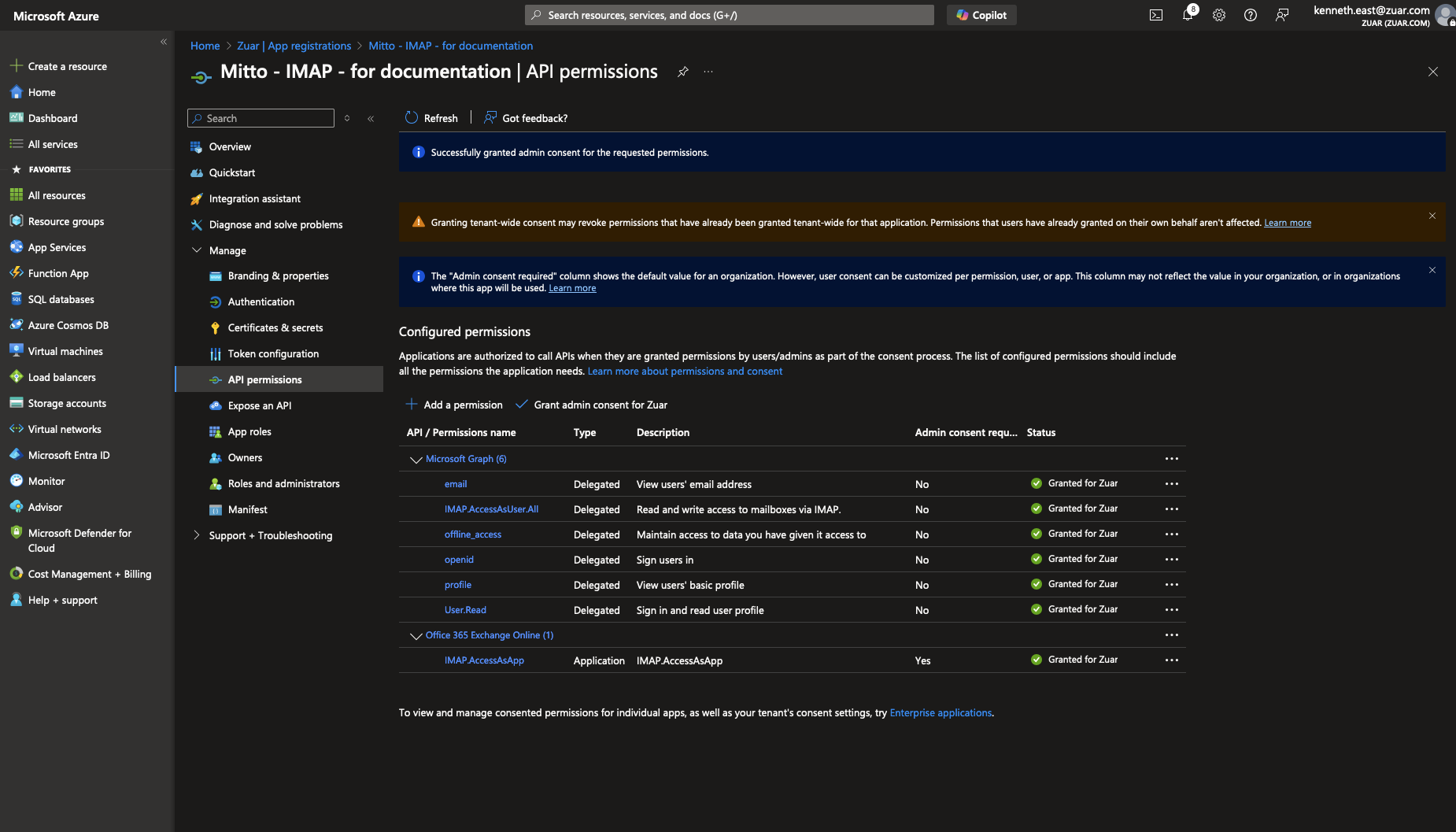Click Got feedback?

tap(526, 118)
